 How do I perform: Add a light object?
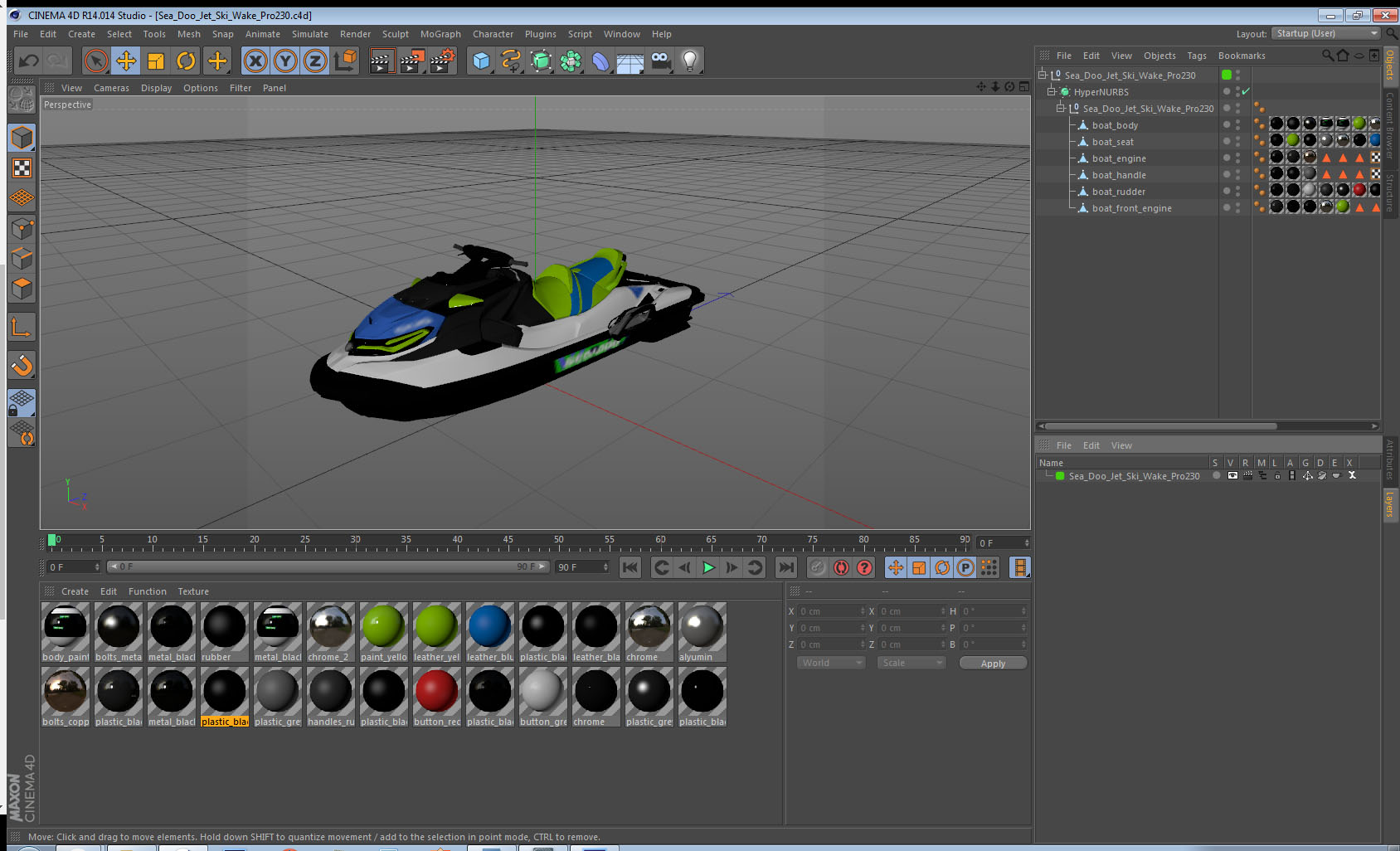point(690,61)
